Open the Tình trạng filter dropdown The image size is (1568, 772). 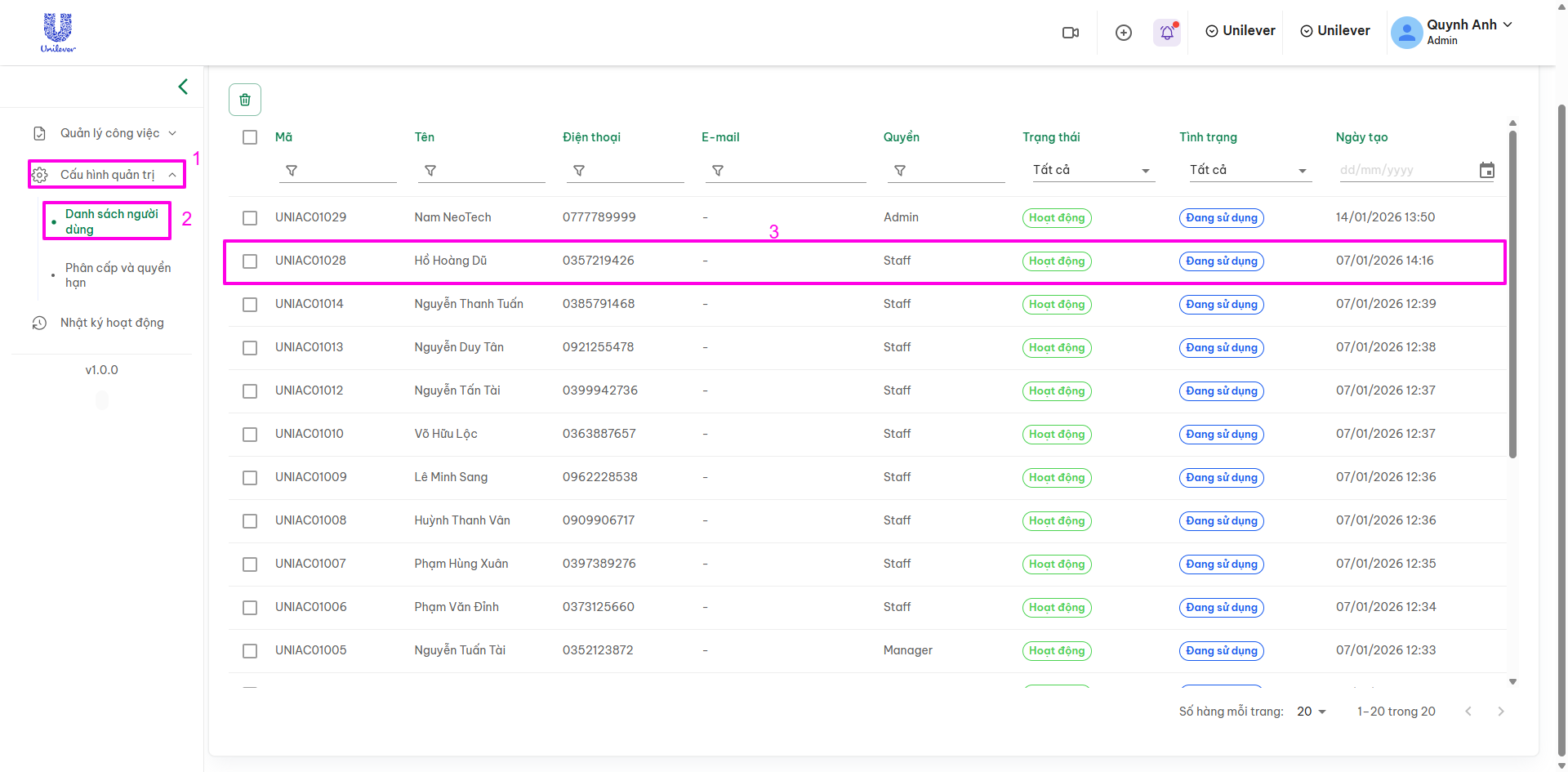1248,170
